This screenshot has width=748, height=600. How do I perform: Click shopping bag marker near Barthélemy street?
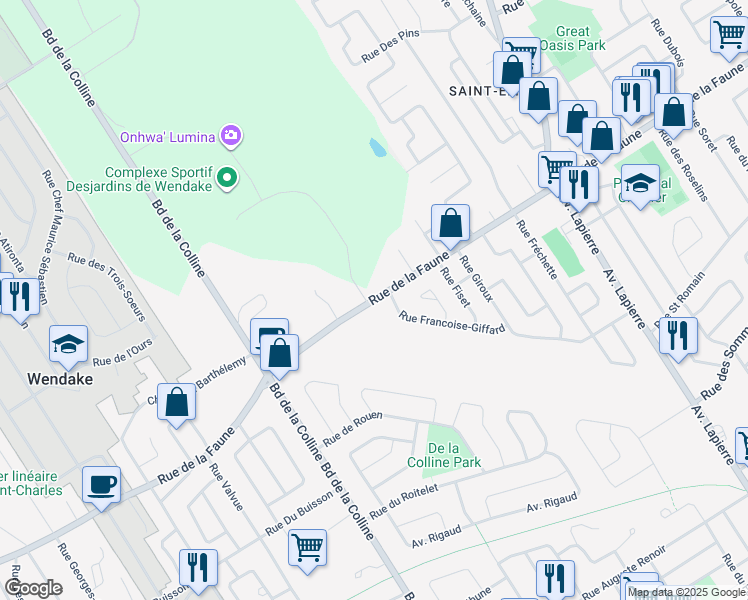pyautogui.click(x=177, y=403)
